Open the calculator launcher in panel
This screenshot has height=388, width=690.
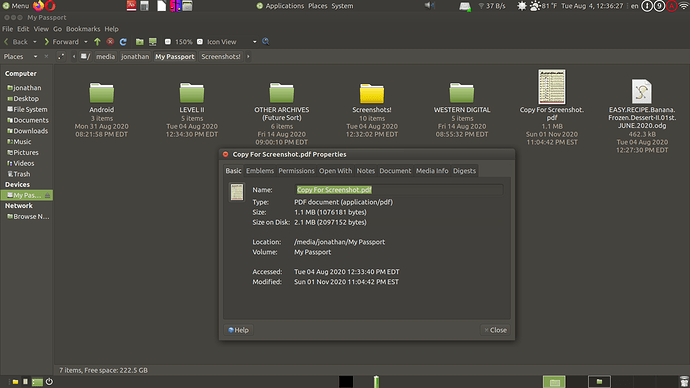point(144,6)
